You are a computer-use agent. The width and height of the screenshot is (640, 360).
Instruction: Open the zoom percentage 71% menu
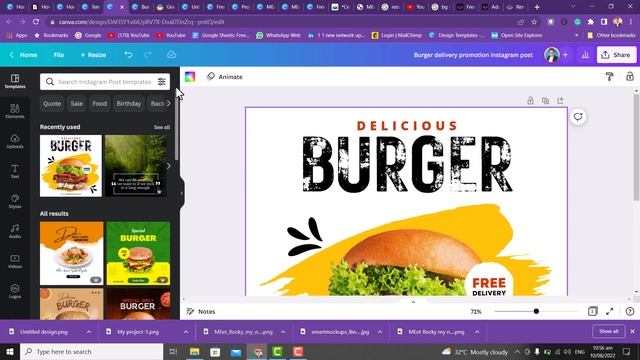(476, 311)
